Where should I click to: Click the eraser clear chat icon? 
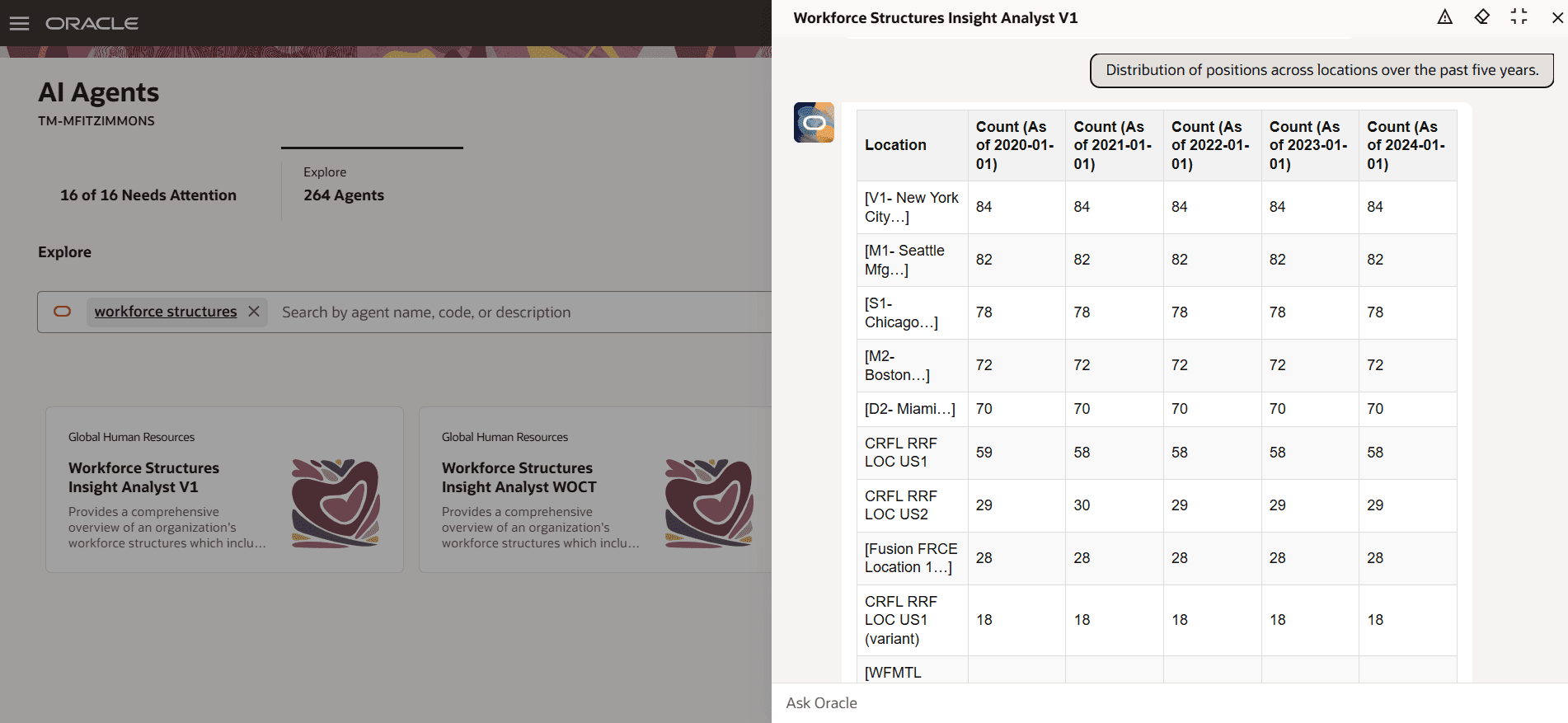click(x=1481, y=17)
